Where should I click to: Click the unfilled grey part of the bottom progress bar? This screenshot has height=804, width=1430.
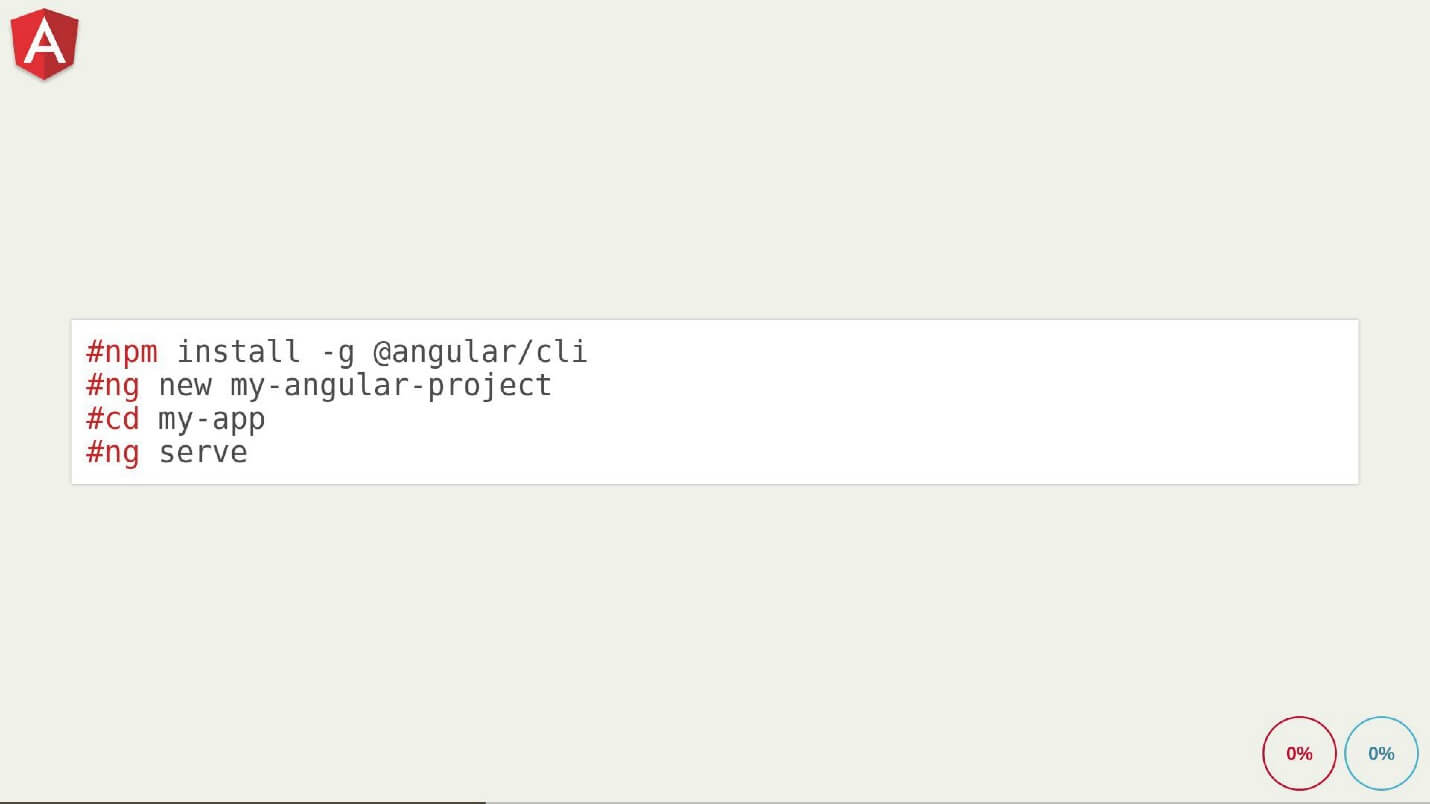[x=950, y=801]
